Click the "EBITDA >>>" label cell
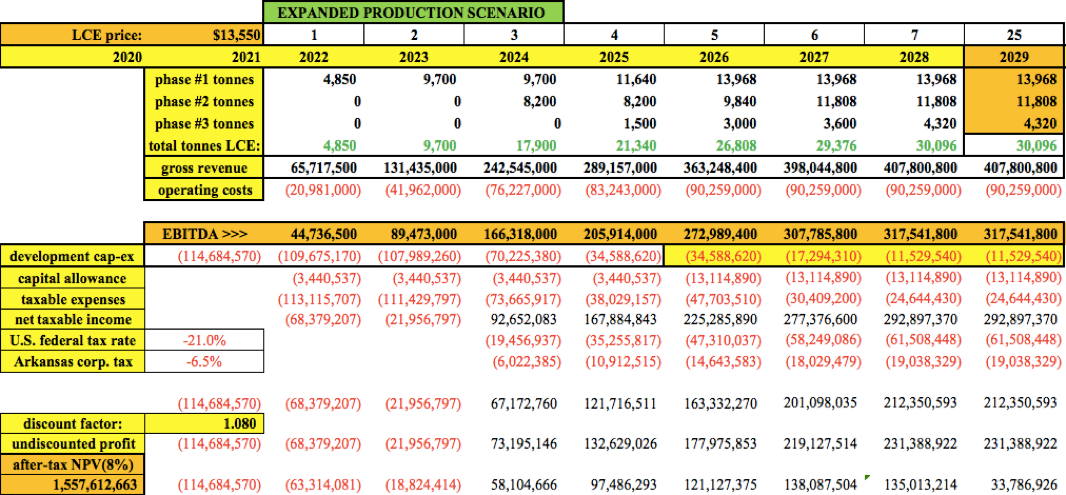The image size is (1066, 495). (206, 233)
